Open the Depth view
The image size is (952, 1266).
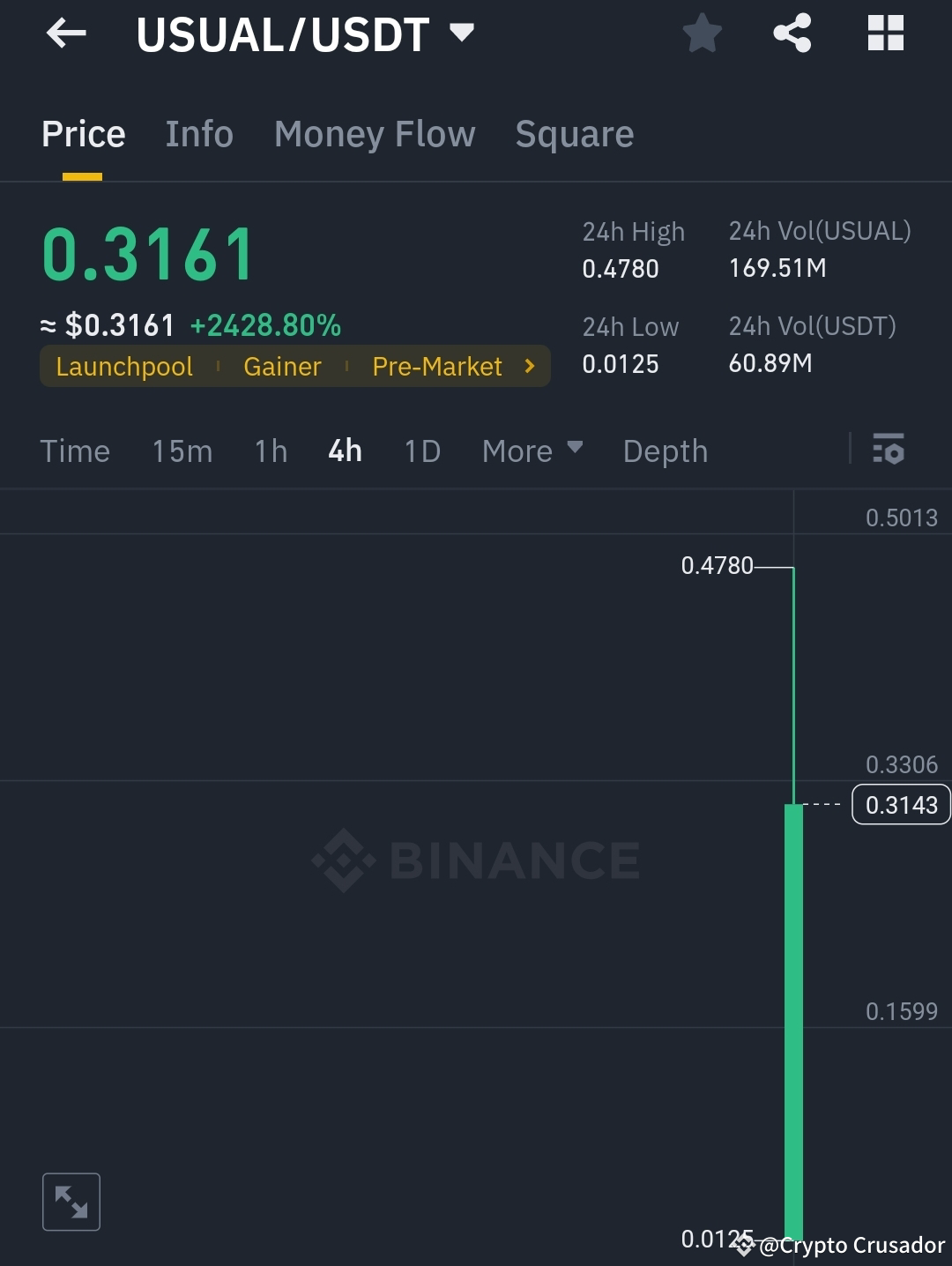(666, 451)
